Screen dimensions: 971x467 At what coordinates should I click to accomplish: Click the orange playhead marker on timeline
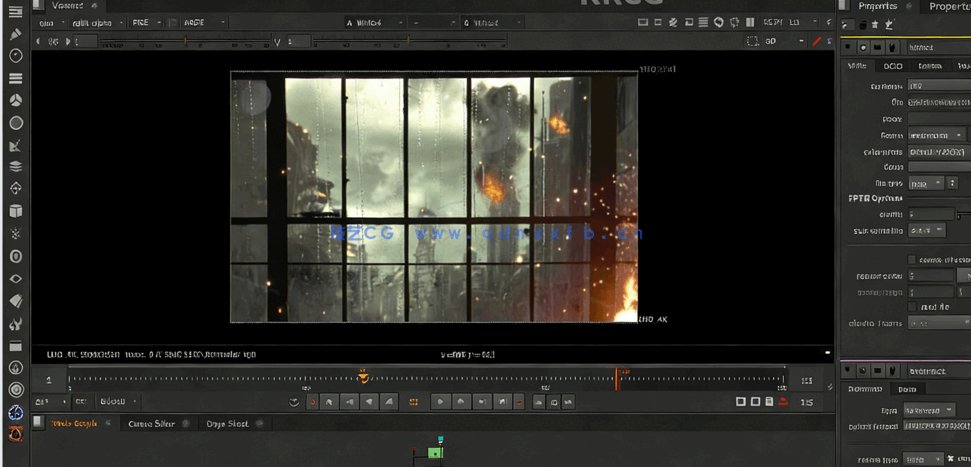click(x=363, y=377)
